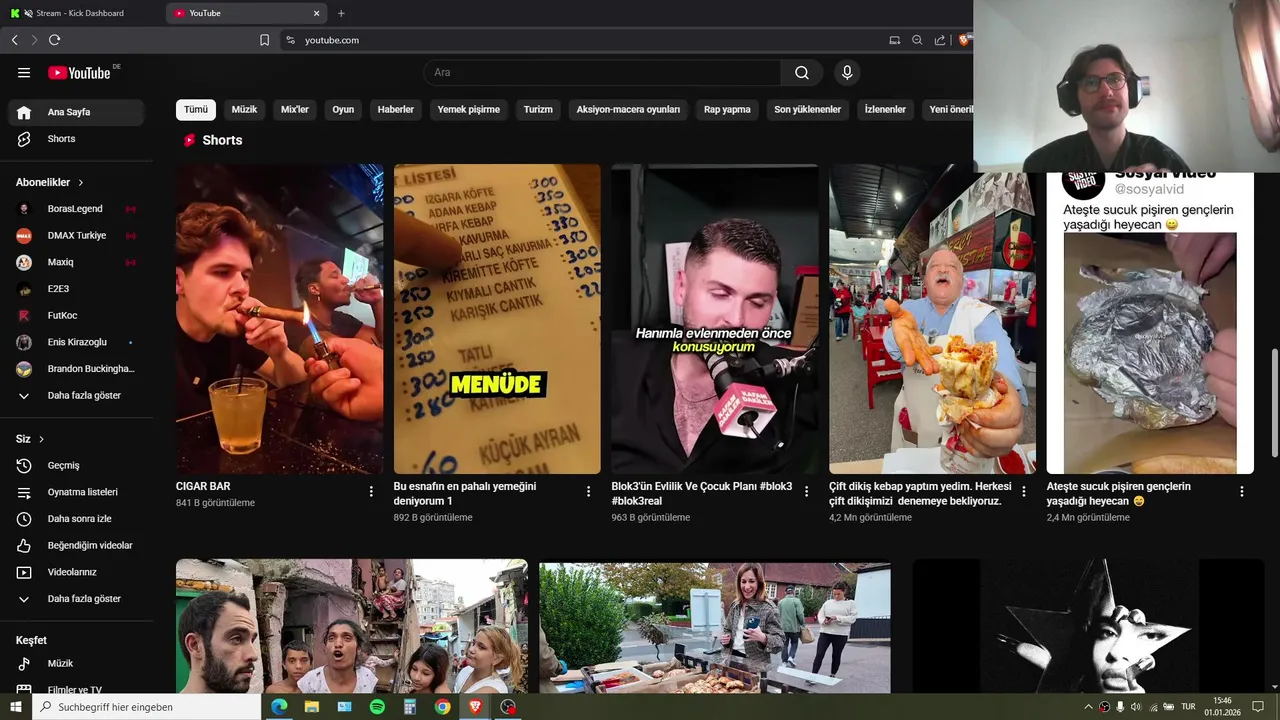Open the Brave Shields lion icon

pyautogui.click(x=964, y=40)
